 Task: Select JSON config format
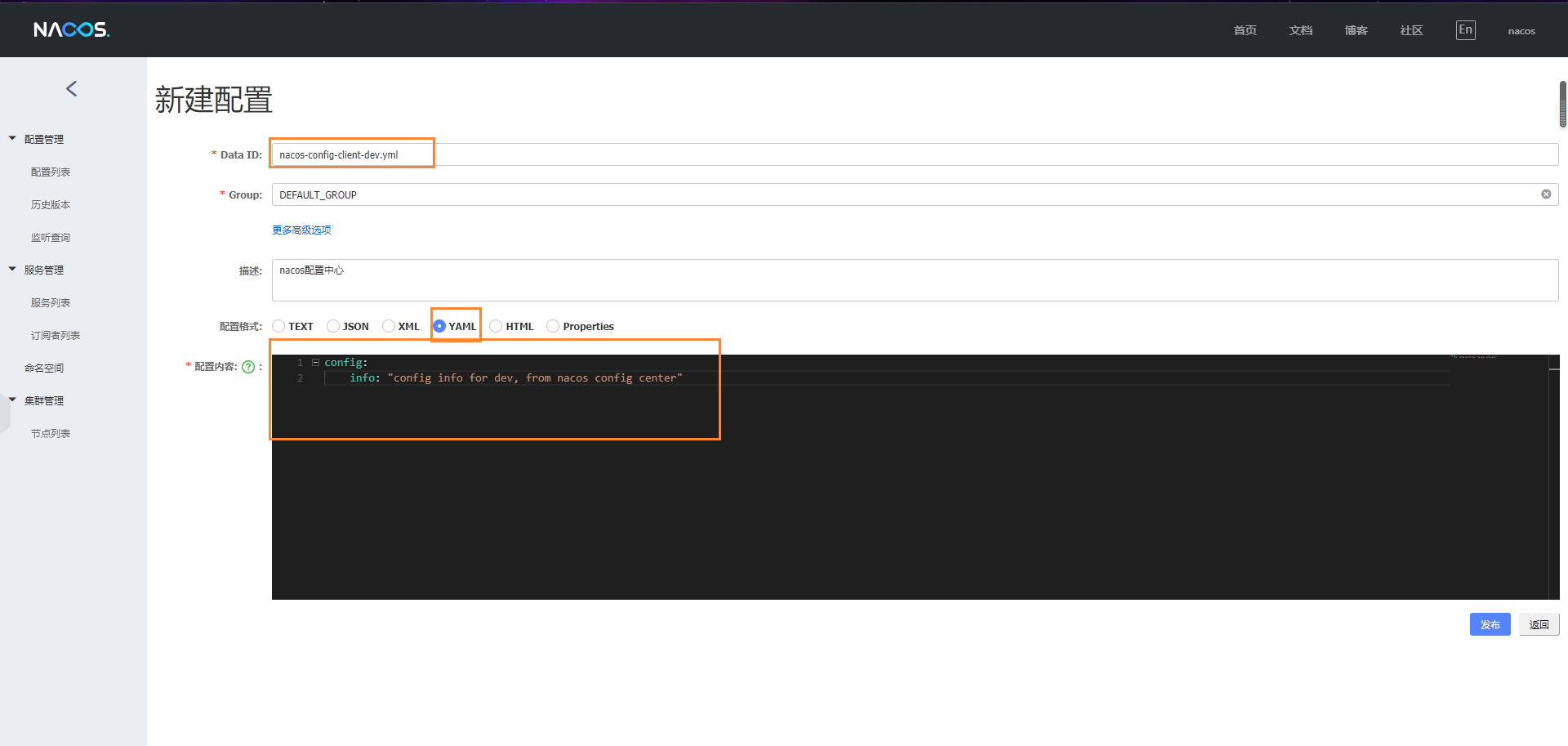click(332, 326)
